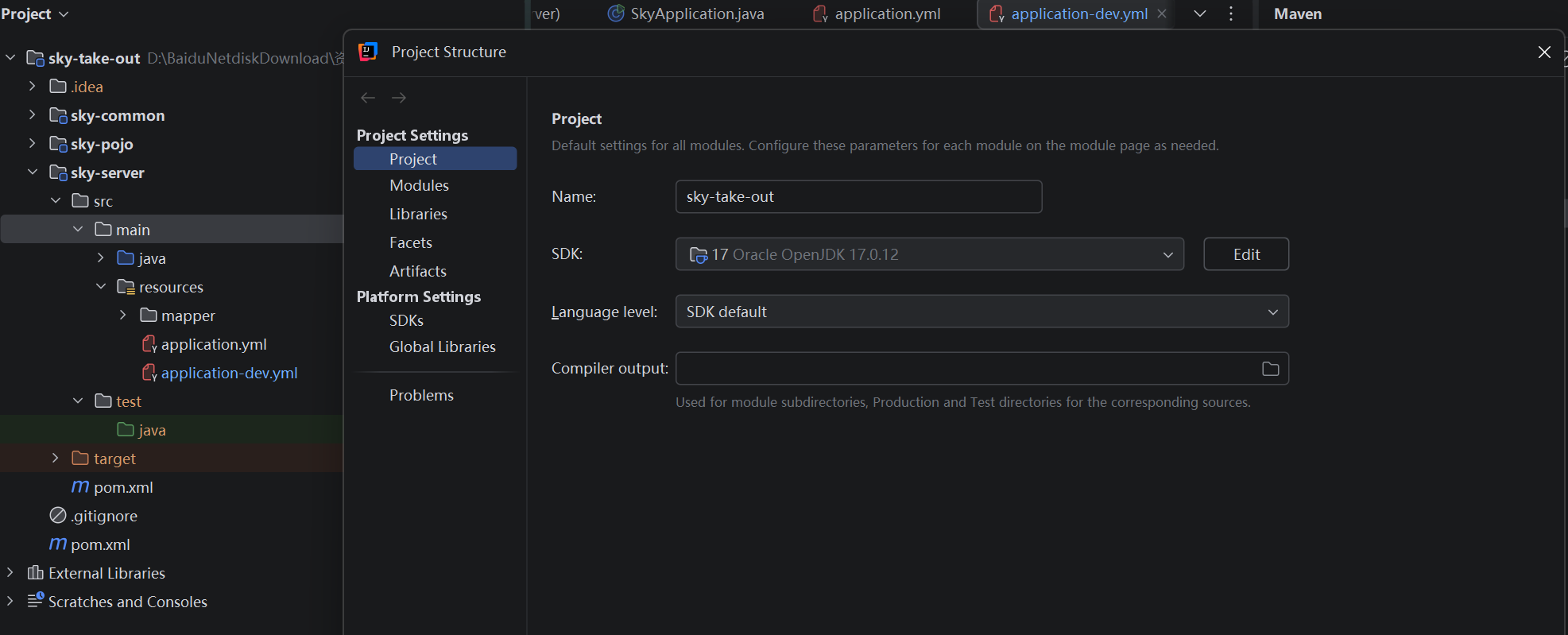This screenshot has height=635, width=1568.
Task: Switch to the application.yml editor tab
Action: pyautogui.click(x=877, y=14)
